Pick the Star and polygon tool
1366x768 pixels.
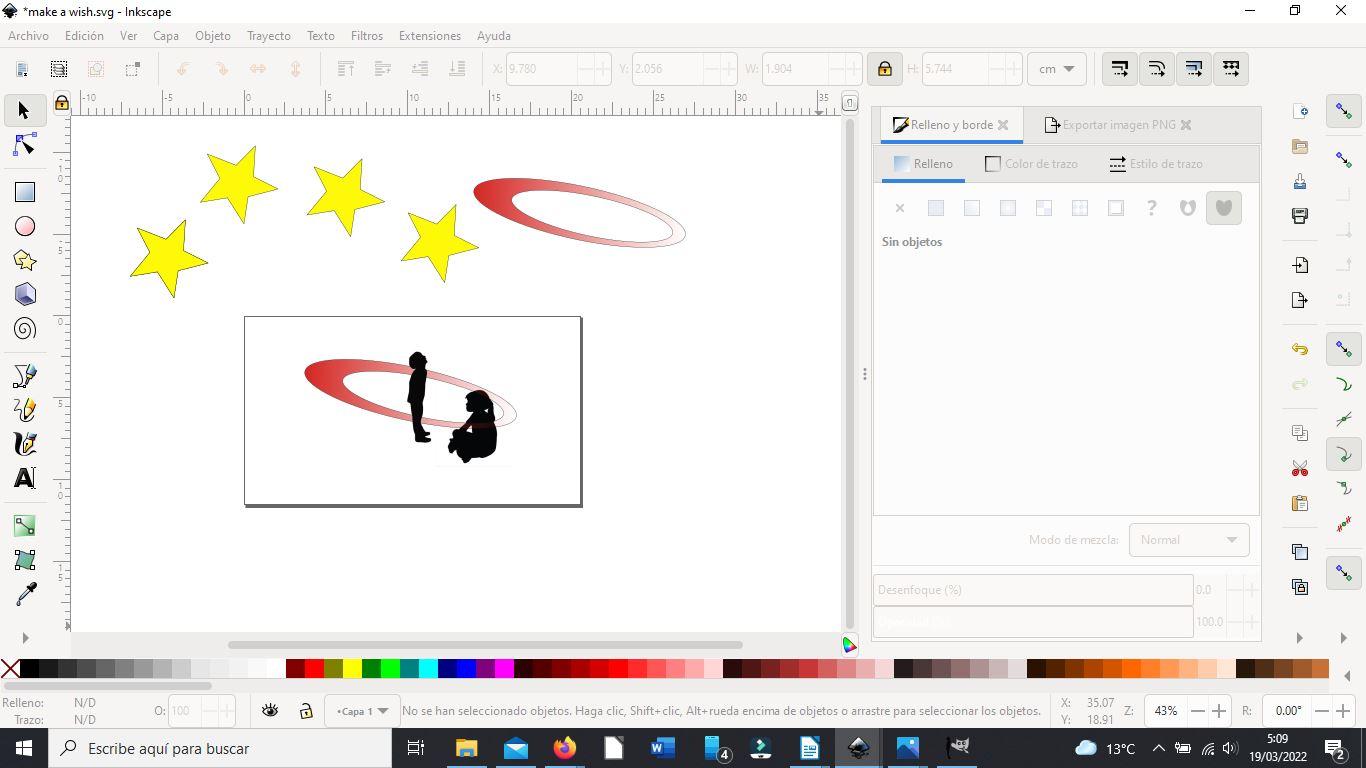click(24, 261)
